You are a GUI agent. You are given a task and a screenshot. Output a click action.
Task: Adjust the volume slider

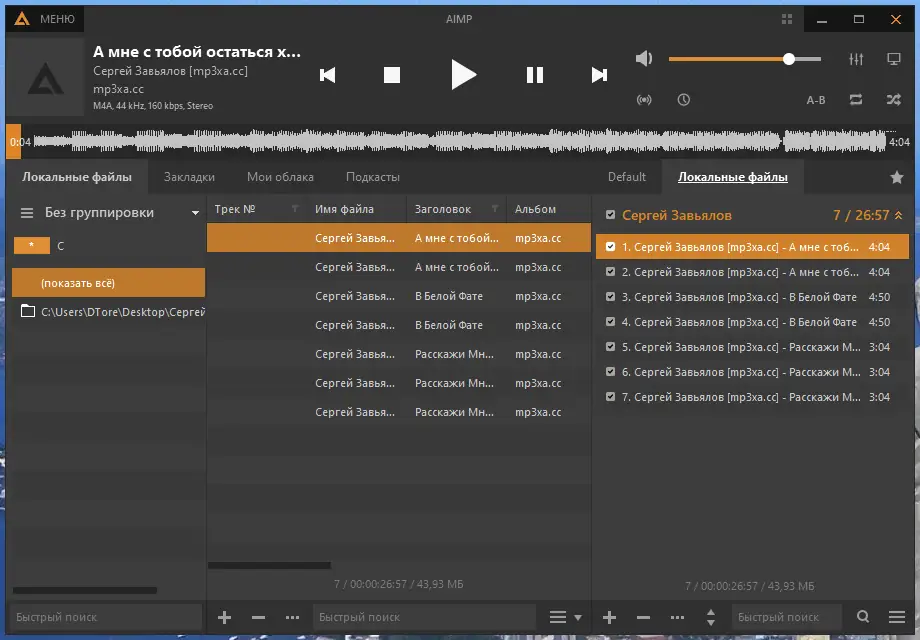click(745, 59)
